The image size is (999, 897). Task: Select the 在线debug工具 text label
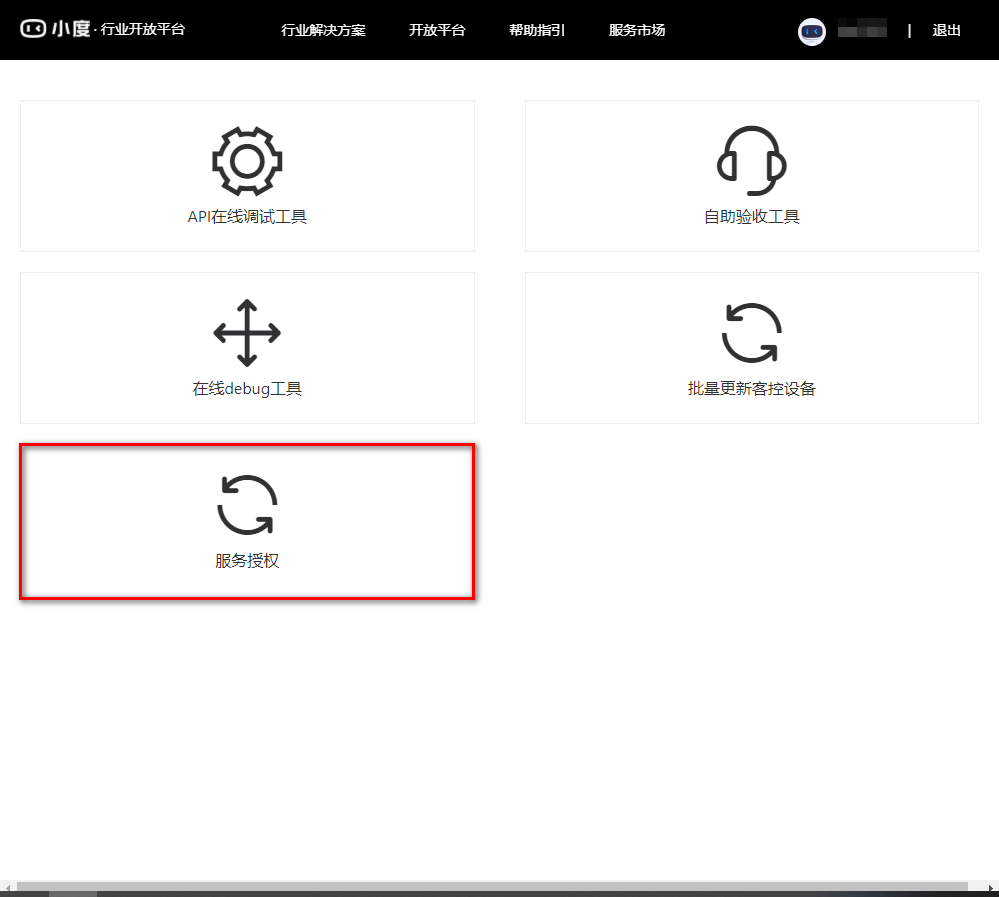(247, 389)
